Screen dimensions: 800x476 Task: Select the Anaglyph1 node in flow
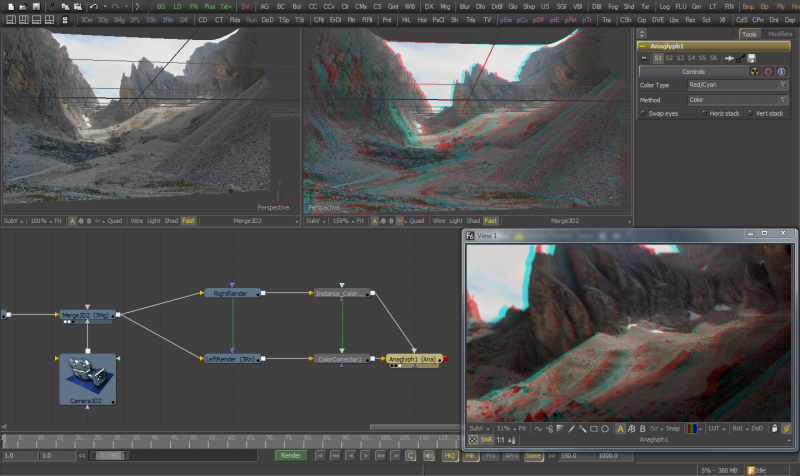(414, 359)
